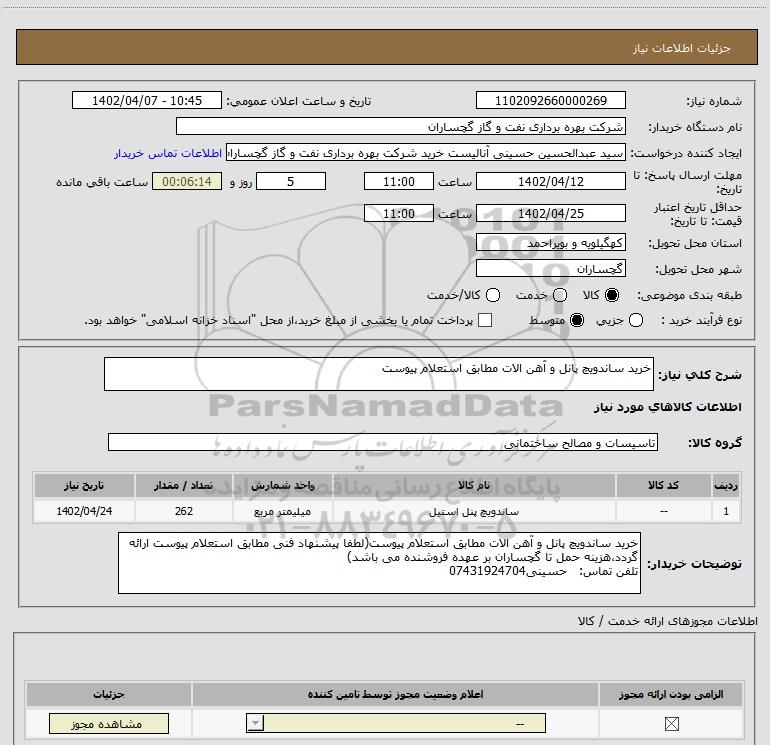Select the کالا radio button

pos(612,295)
